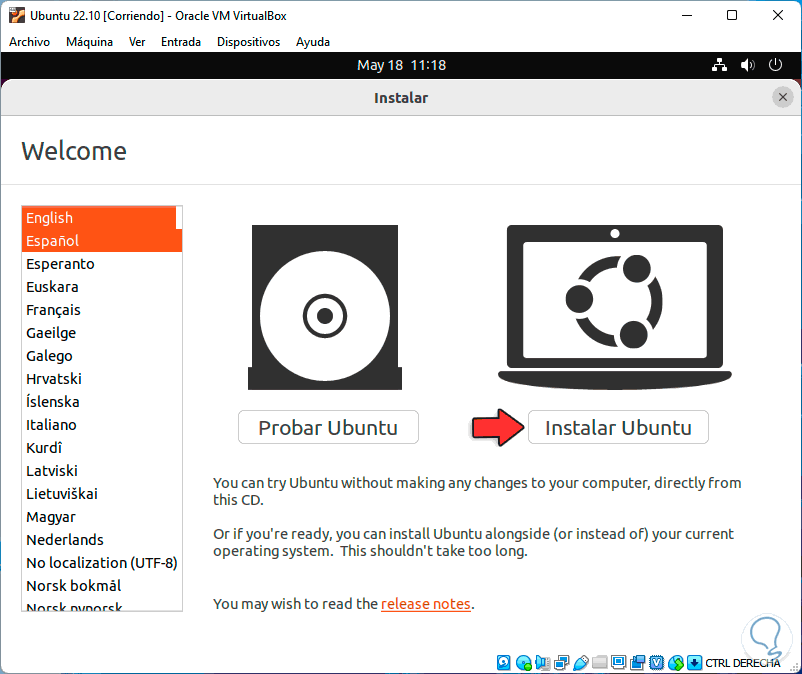Image resolution: width=802 pixels, height=674 pixels.
Task: Open the Dispositivos menu
Action: click(x=248, y=42)
